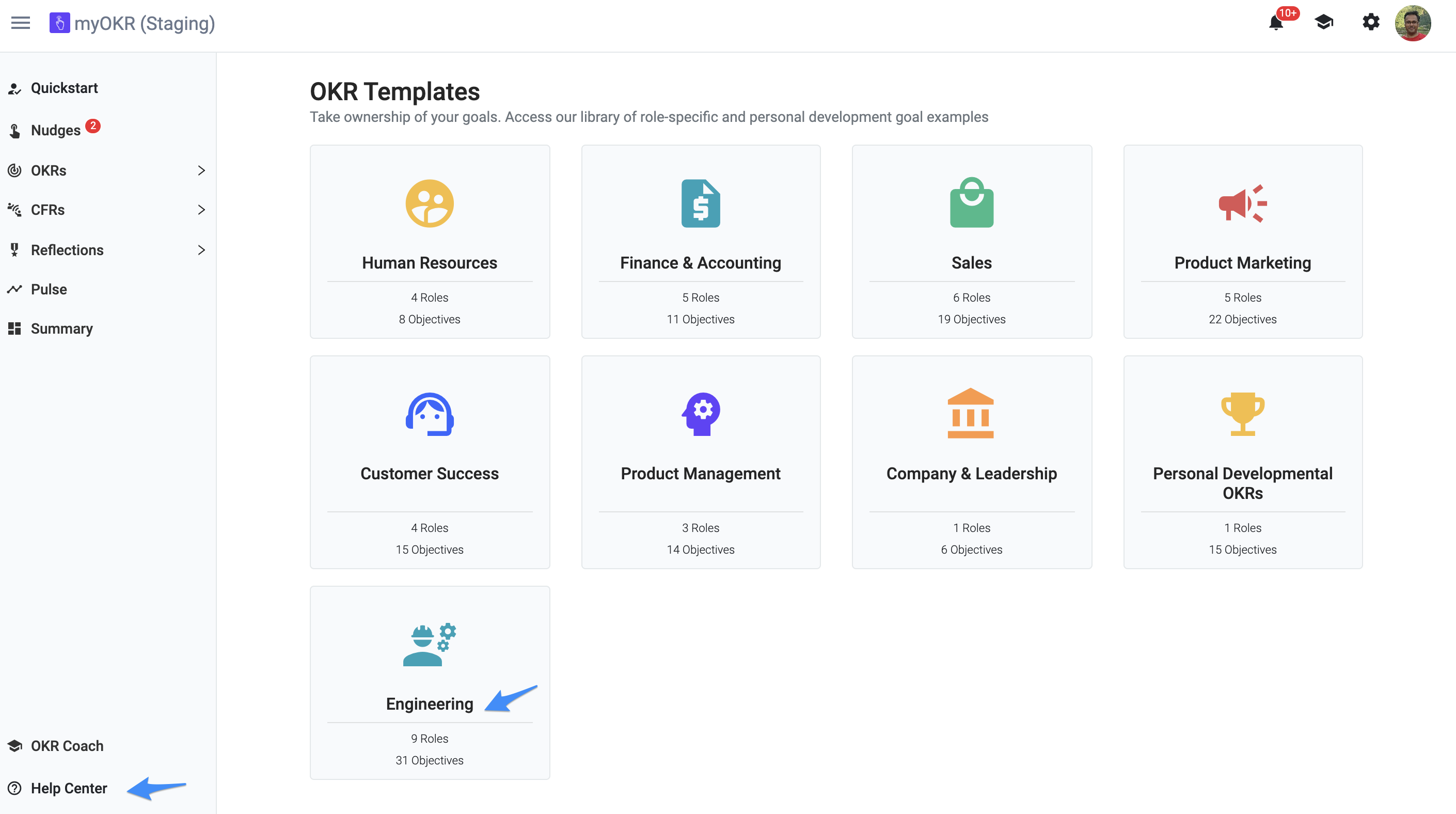Open the hamburger menu icon
The height and width of the screenshot is (814, 1456).
(x=20, y=23)
